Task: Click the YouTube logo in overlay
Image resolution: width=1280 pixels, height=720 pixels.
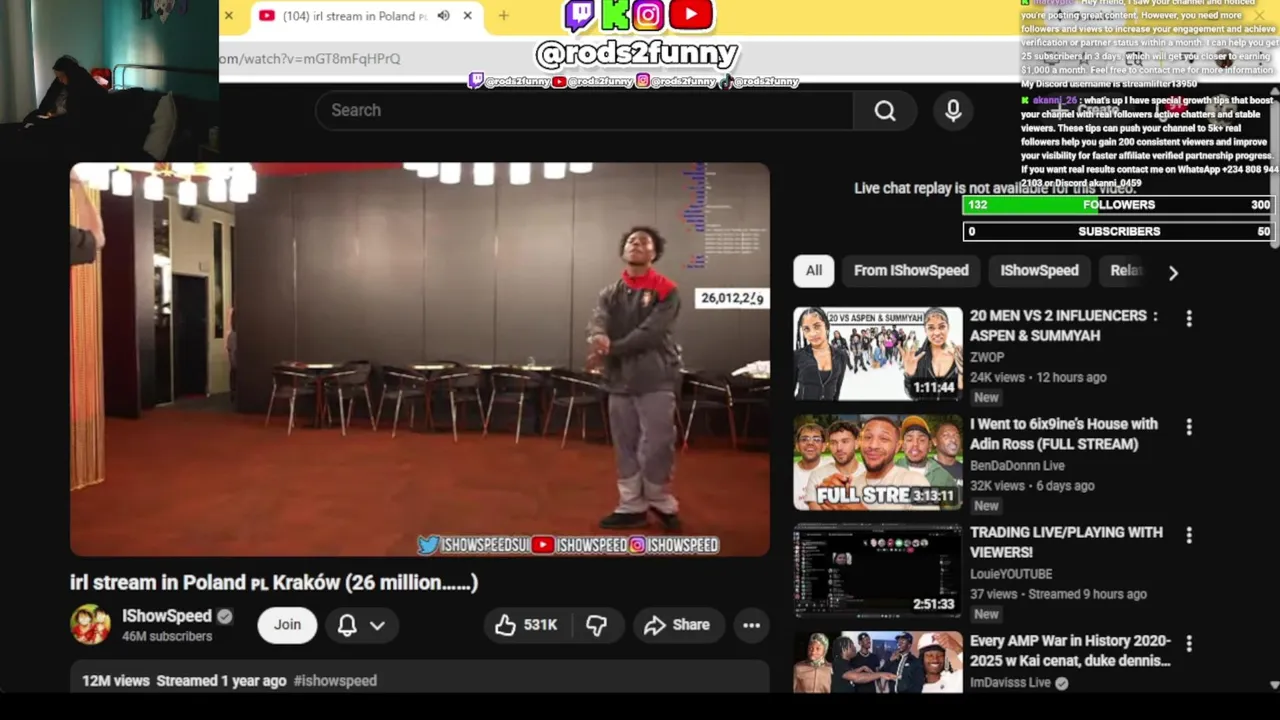Action: coord(691,15)
